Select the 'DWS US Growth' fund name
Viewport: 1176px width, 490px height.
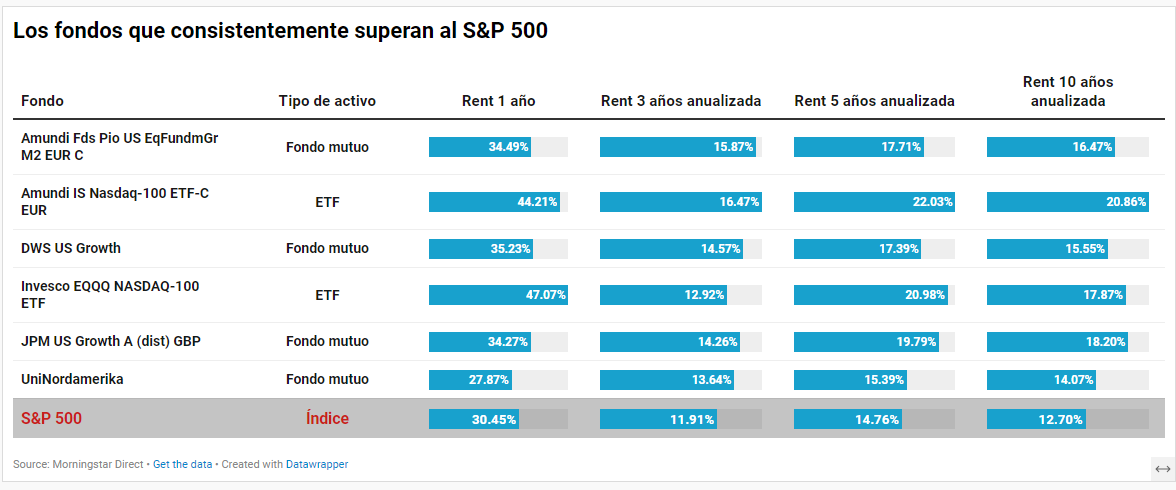click(71, 248)
